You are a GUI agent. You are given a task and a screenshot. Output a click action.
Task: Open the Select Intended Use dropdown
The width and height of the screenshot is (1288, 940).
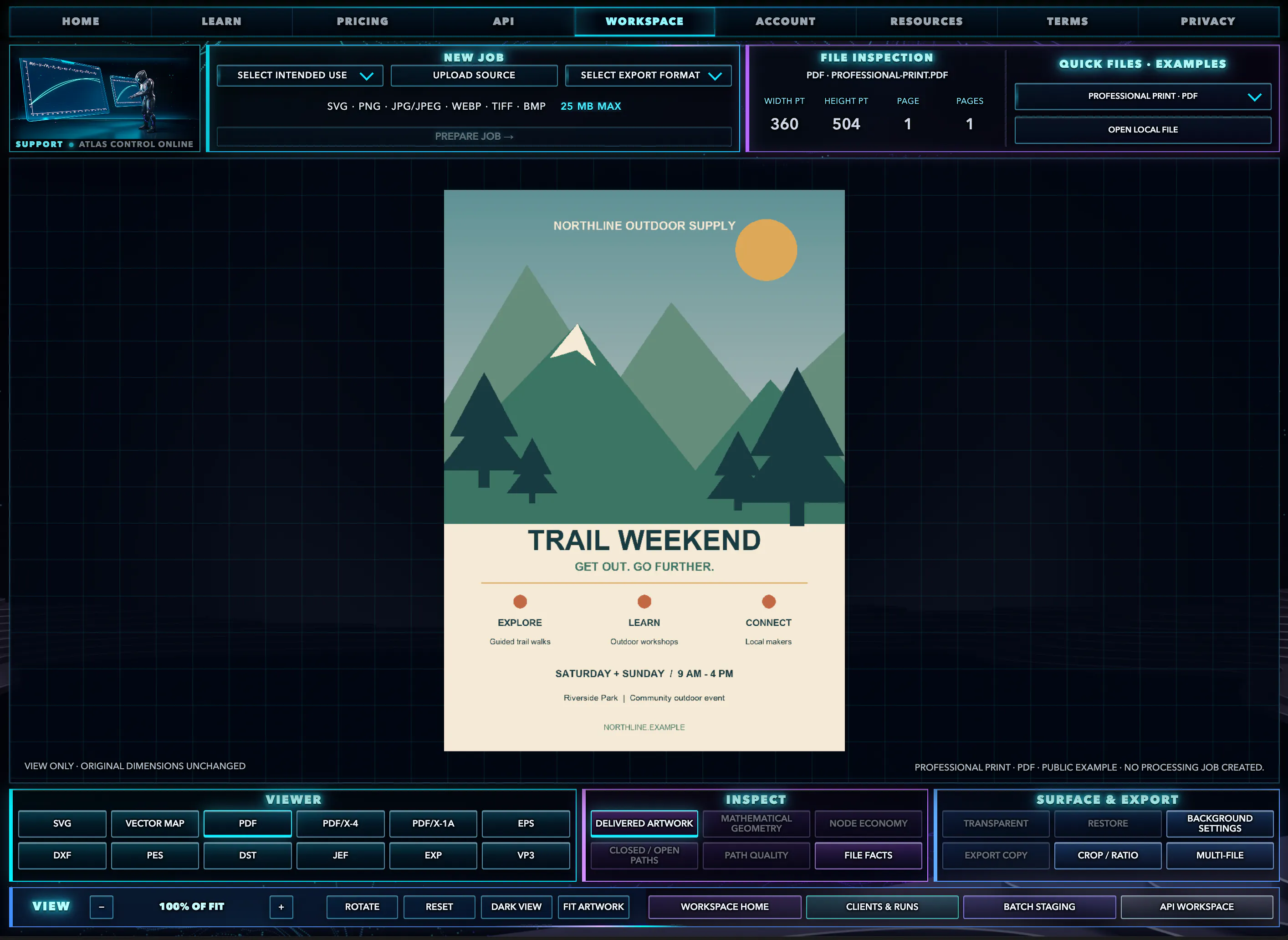(x=300, y=75)
